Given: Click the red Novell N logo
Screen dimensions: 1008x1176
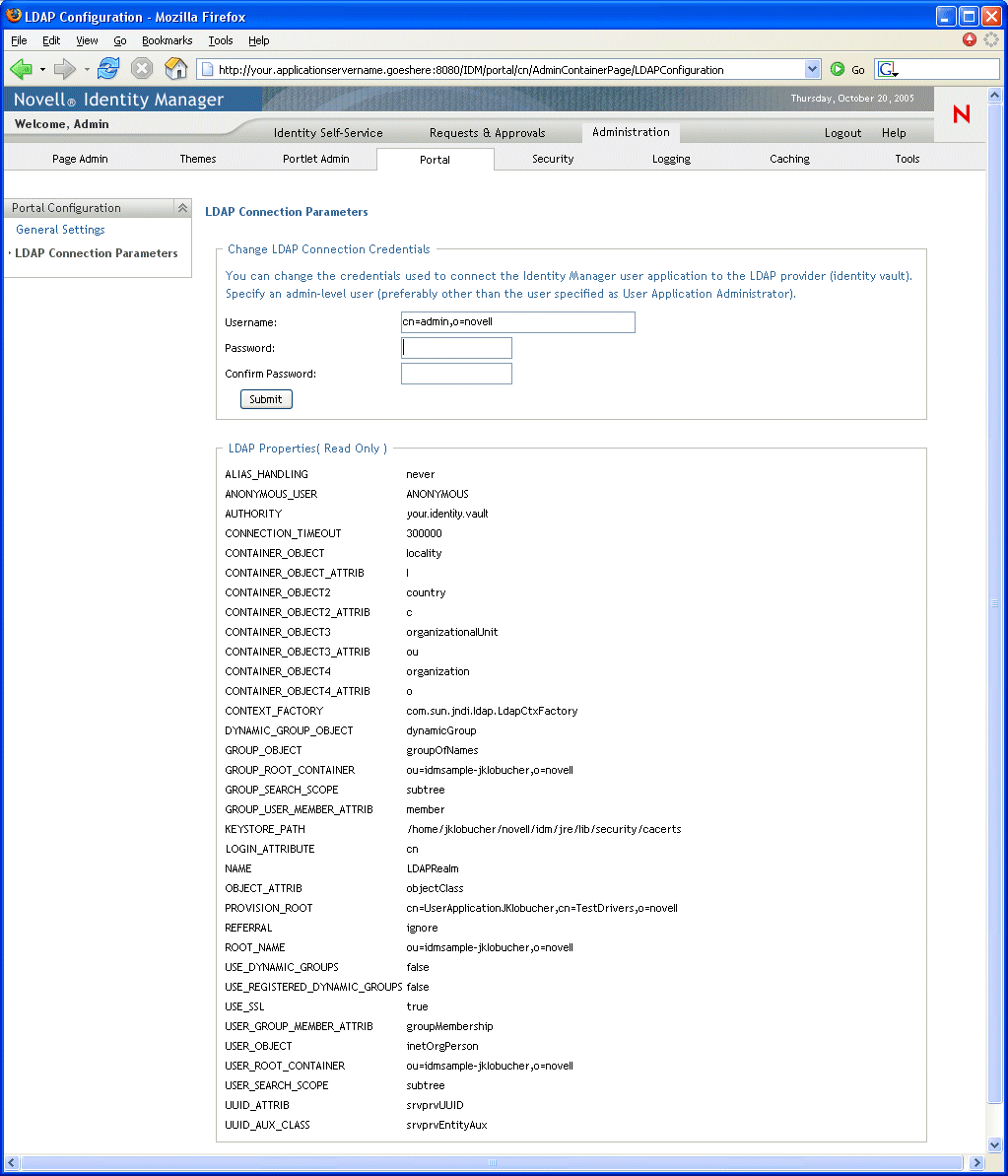Looking at the screenshot, I should tap(962, 114).
